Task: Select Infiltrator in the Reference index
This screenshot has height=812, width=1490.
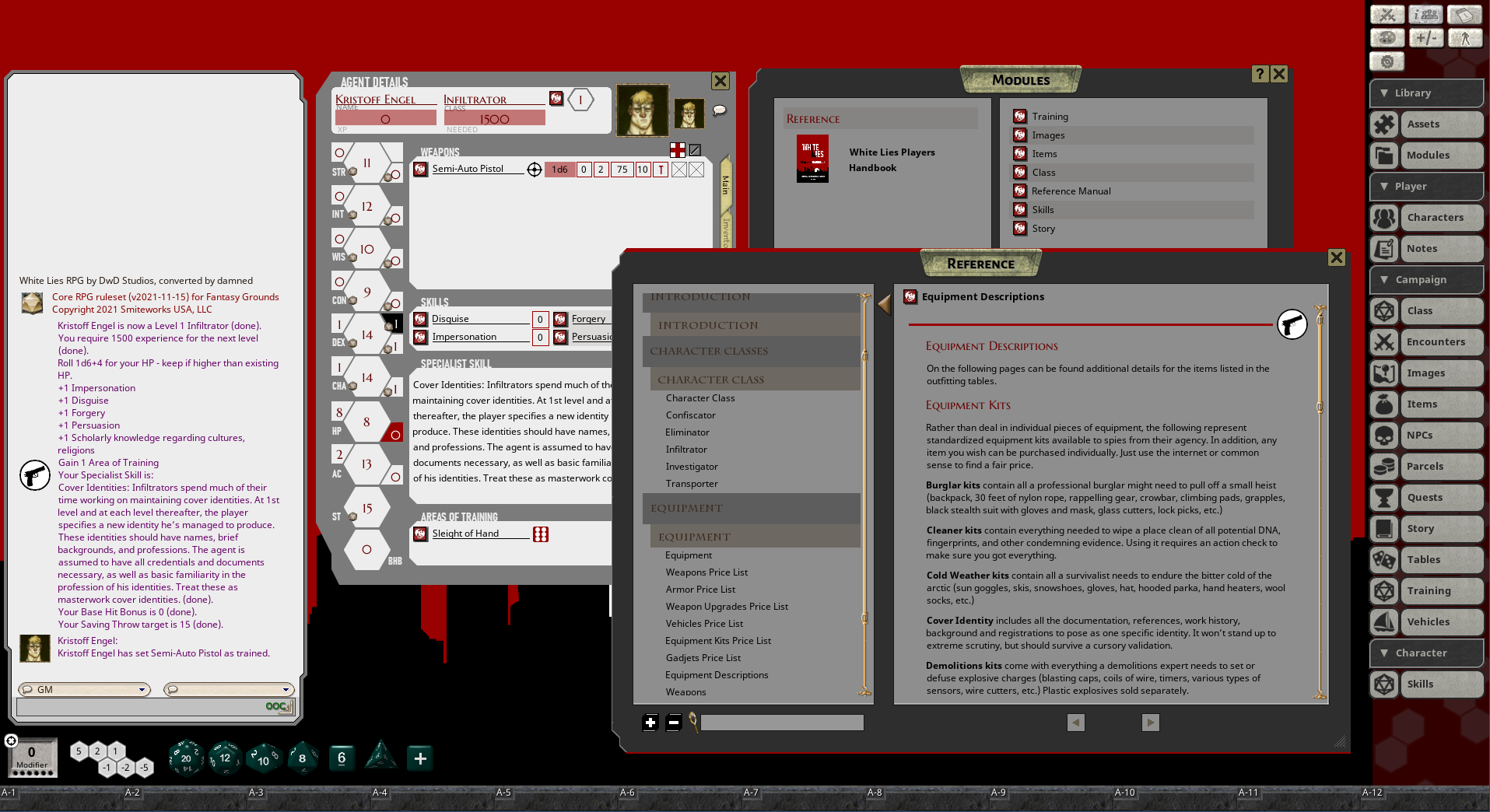Action: point(686,450)
